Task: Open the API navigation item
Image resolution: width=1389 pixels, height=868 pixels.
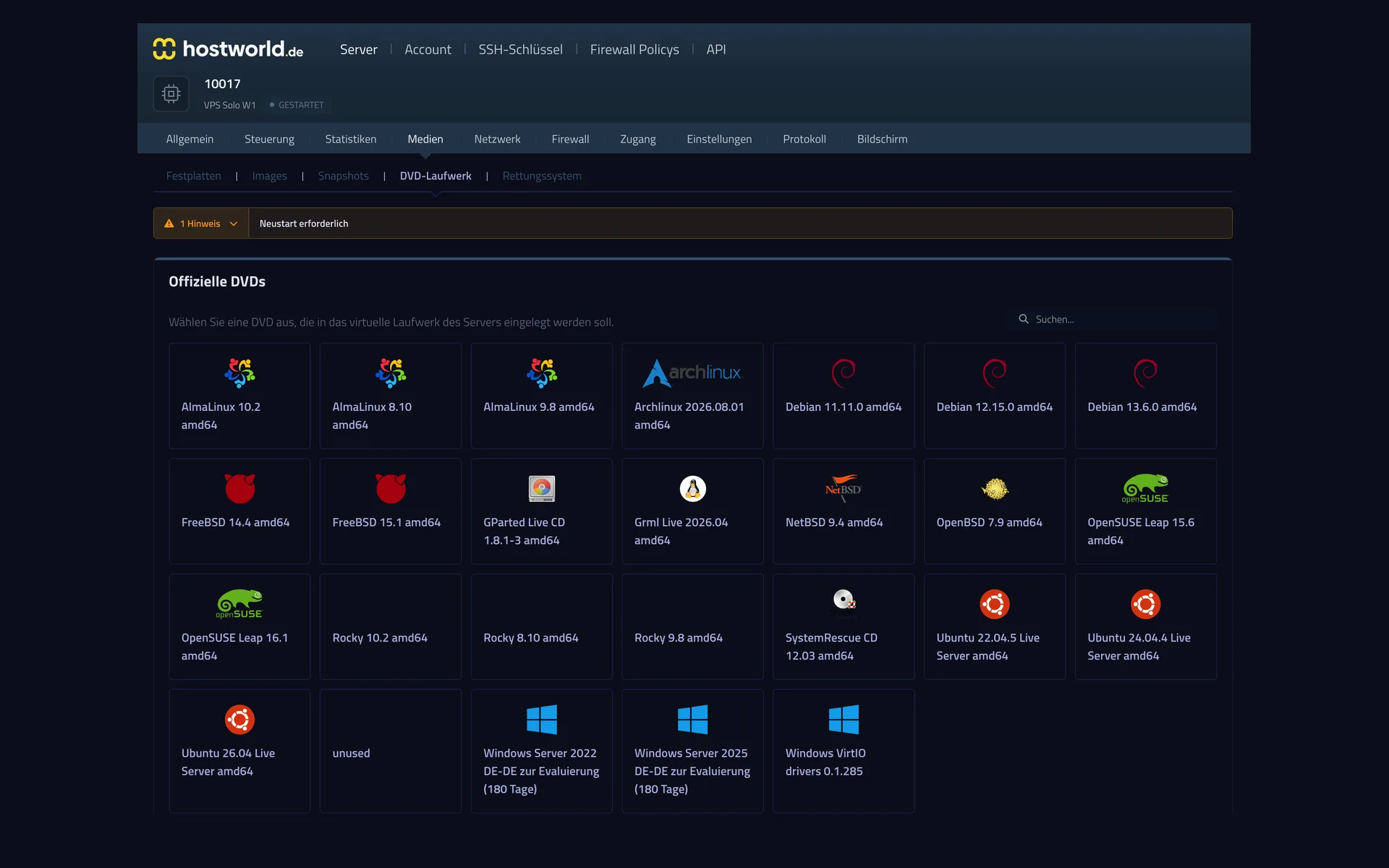Action: tap(716, 49)
